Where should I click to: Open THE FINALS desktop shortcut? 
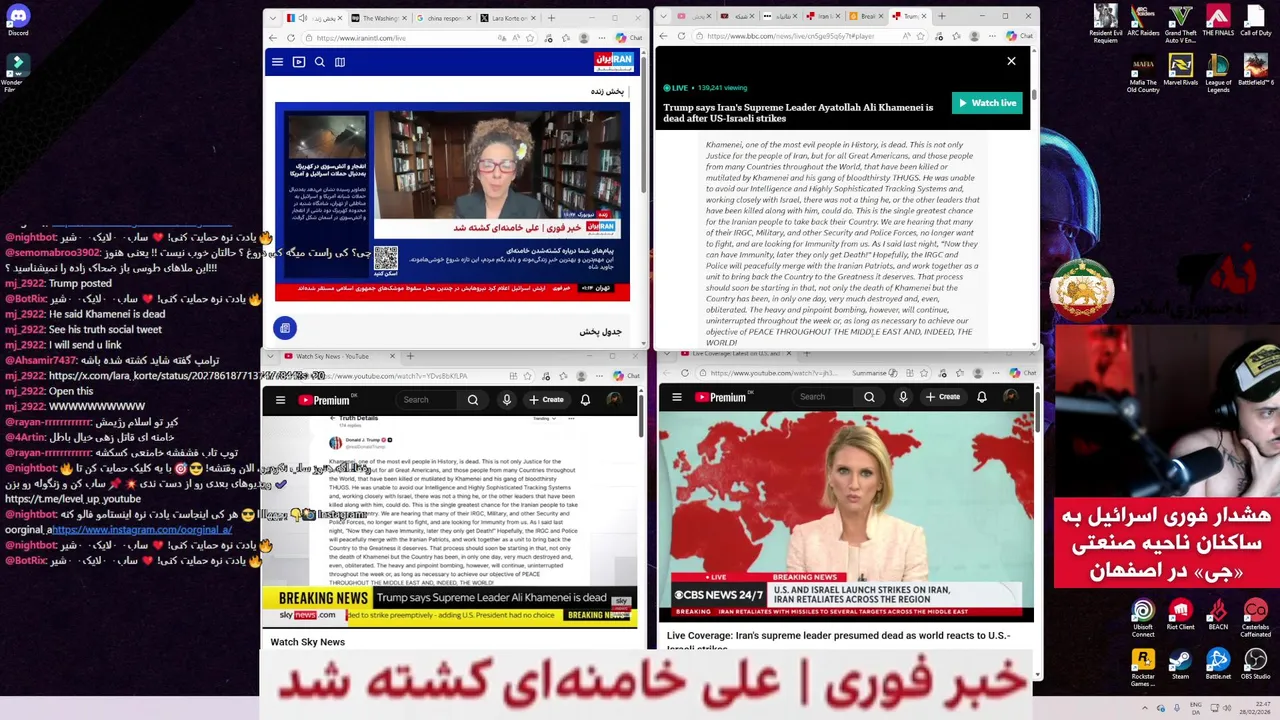[x=1218, y=21]
